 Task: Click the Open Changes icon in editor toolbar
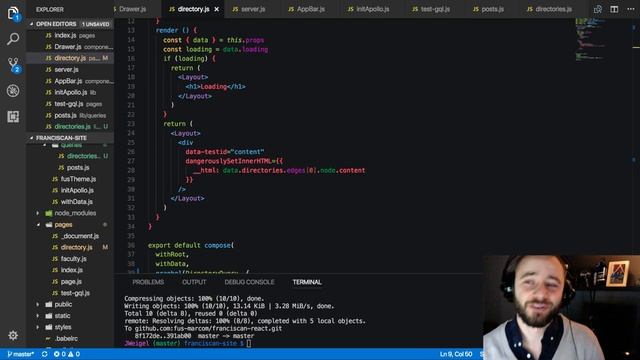[598, 9]
